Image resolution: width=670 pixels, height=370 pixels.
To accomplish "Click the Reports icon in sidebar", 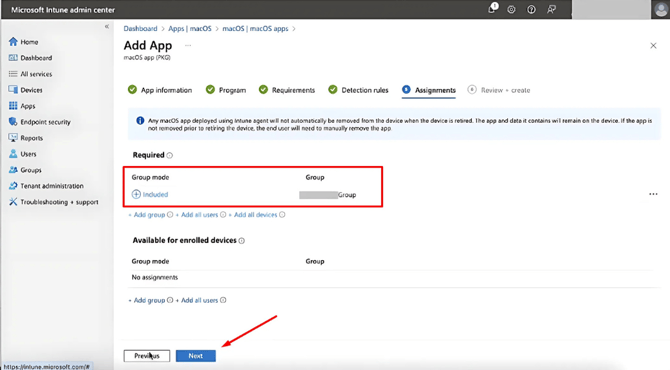I will click(13, 138).
